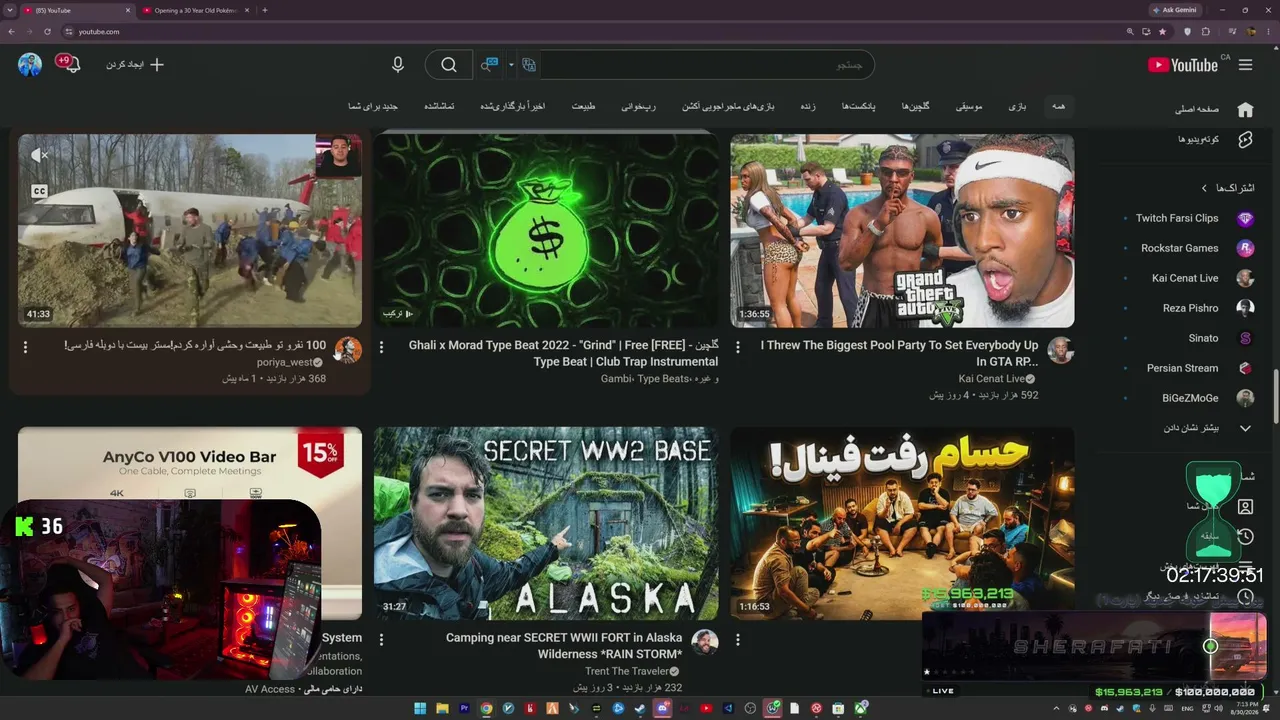Click the Create button with plus sign
Image resolution: width=1280 pixels, height=720 pixels.
coord(135,65)
